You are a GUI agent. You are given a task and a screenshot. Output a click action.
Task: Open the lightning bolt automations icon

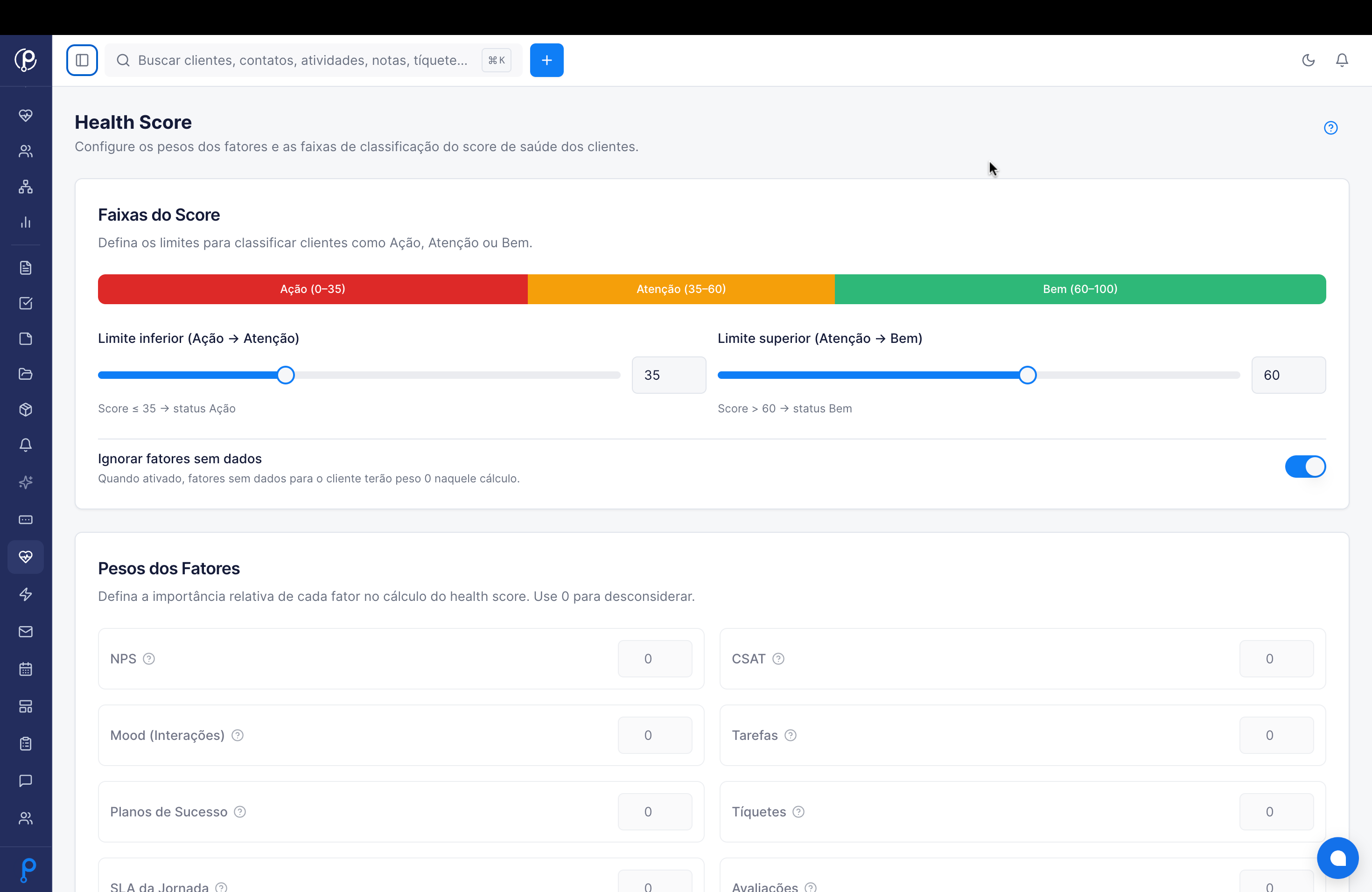[25, 594]
